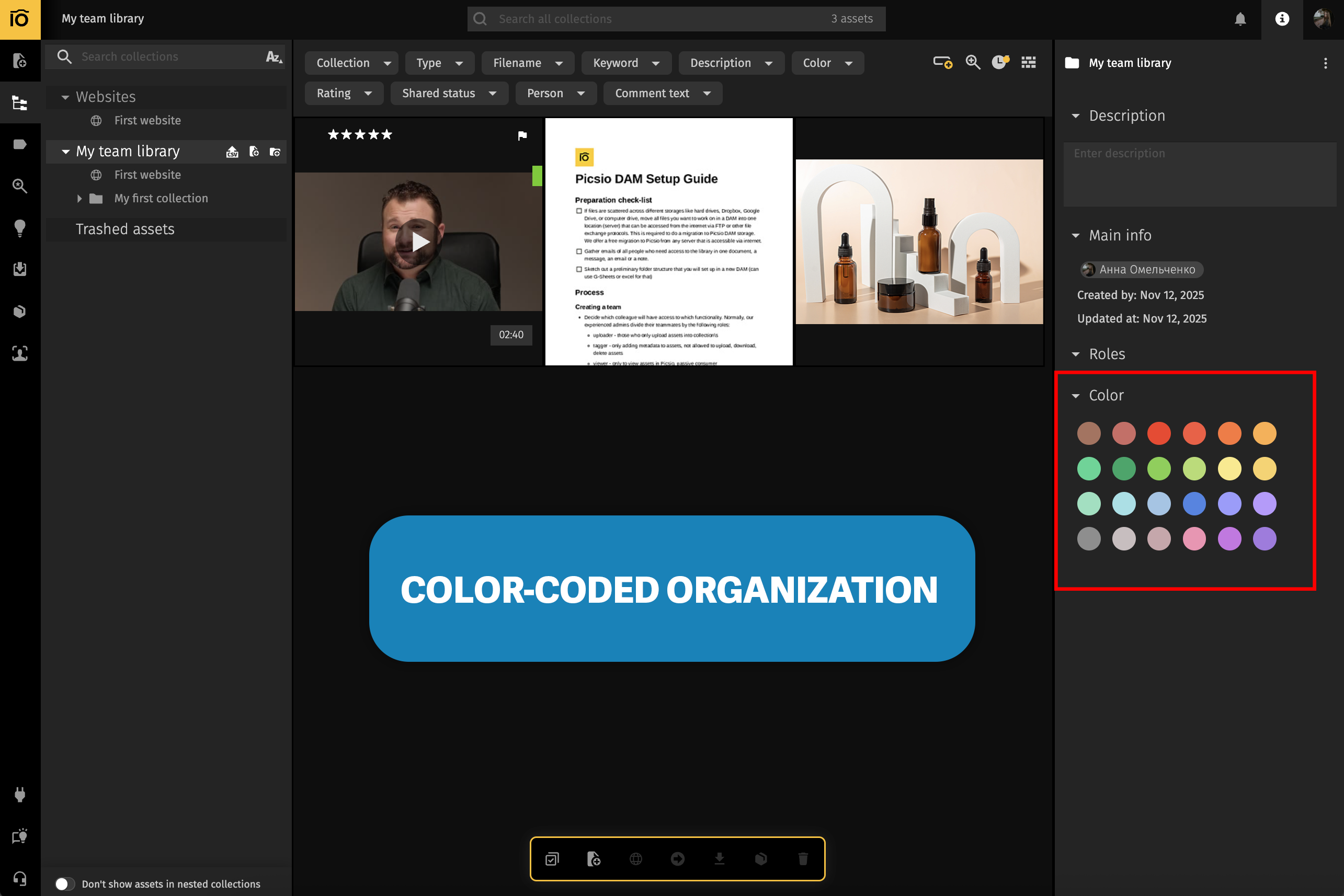Screen dimensions: 1344x896
Task: Toggle the flag on the video asset
Action: tap(522, 135)
